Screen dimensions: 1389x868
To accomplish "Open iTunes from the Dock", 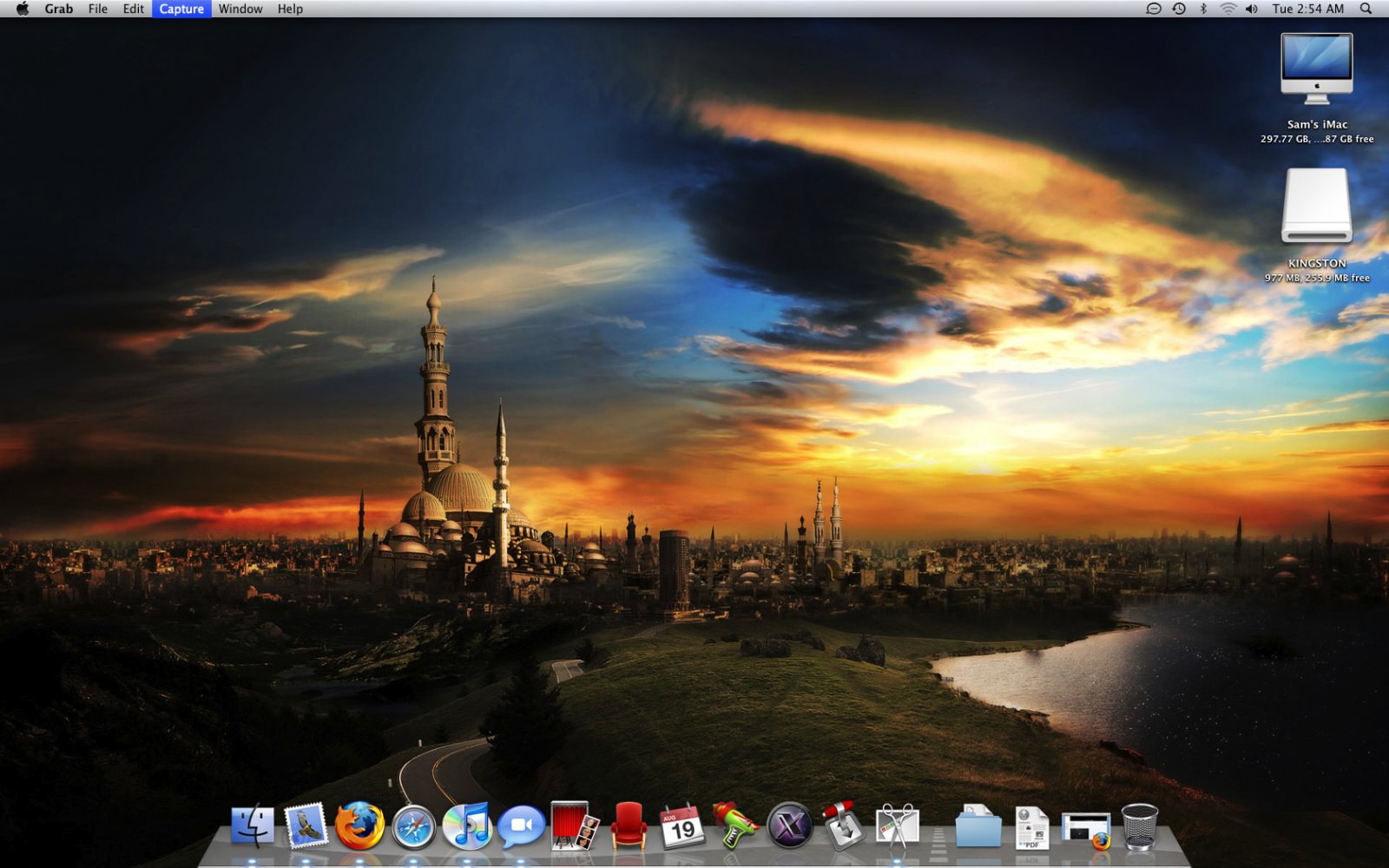I will pos(467,825).
